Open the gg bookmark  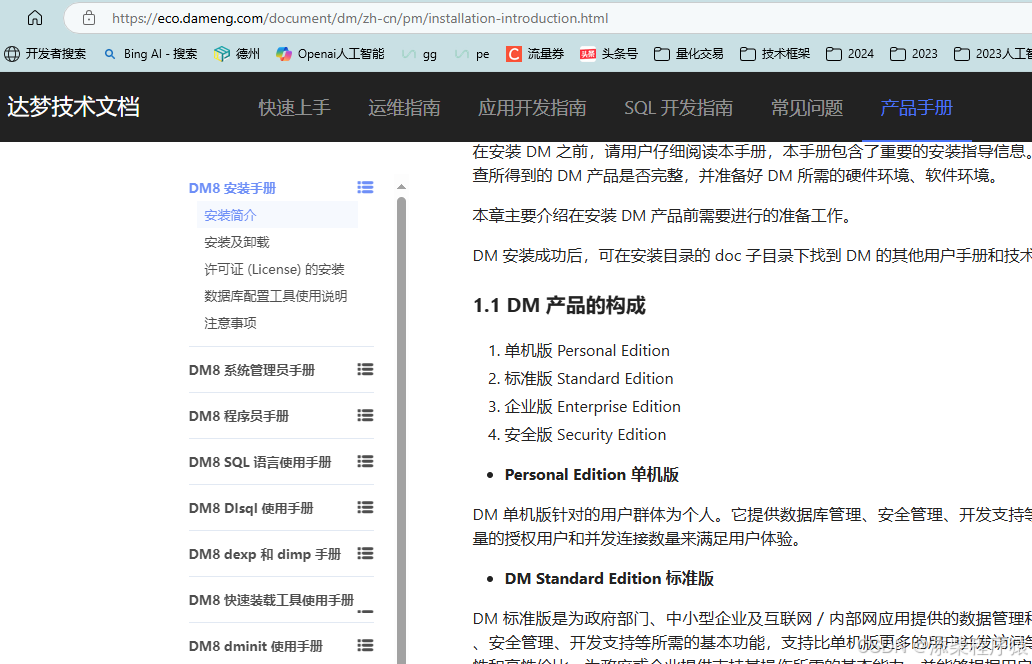419,54
